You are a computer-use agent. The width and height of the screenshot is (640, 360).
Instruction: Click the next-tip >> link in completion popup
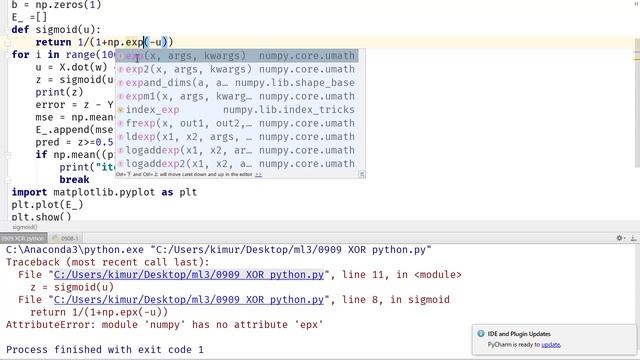click(258, 174)
